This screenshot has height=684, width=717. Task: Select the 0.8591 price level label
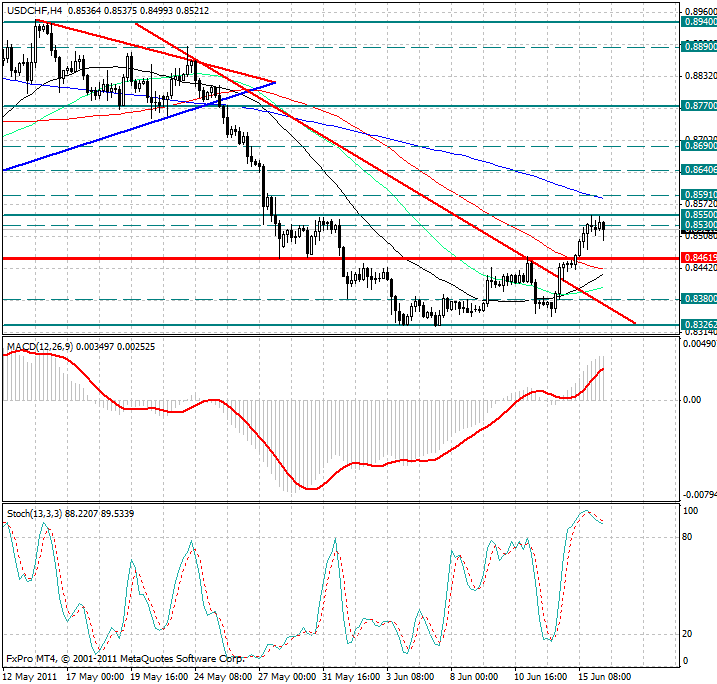pos(699,195)
